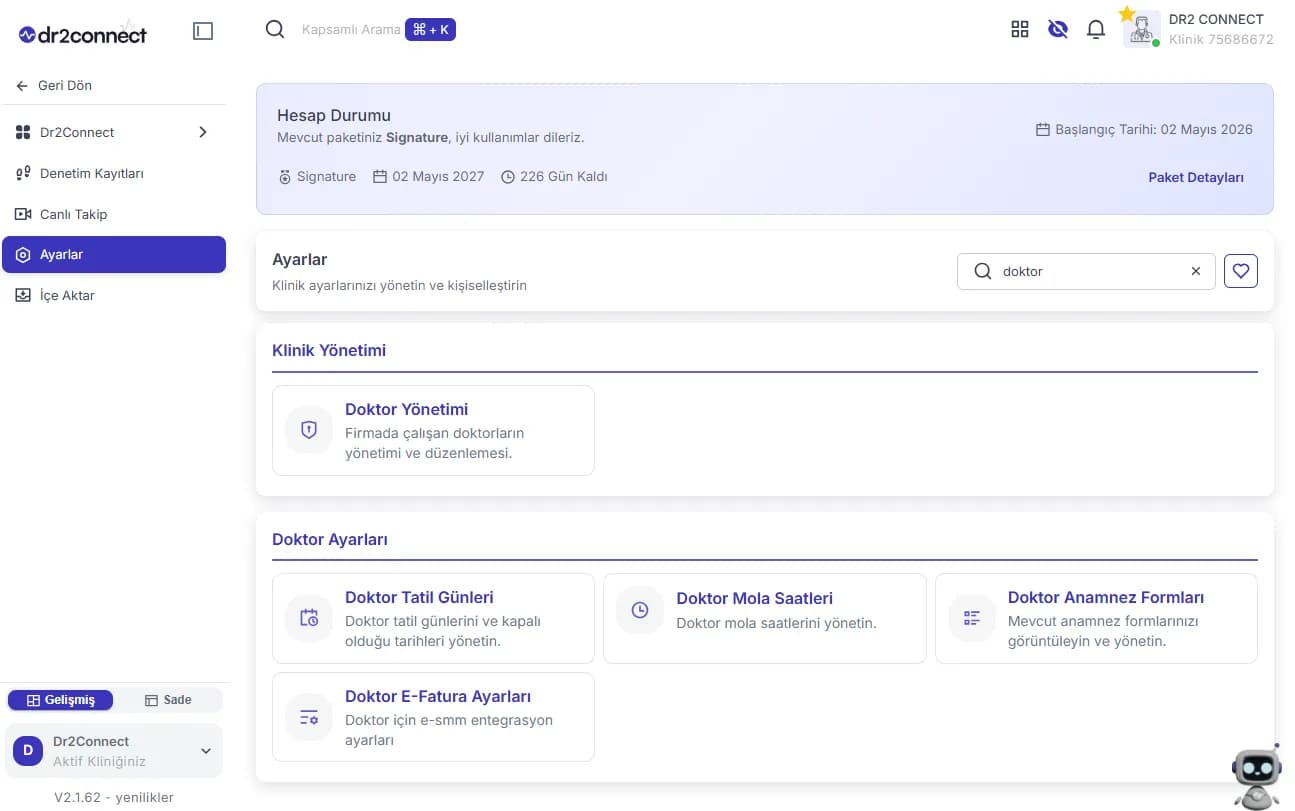
Task: Open the apps grid icon
Action: pyautogui.click(x=1020, y=29)
